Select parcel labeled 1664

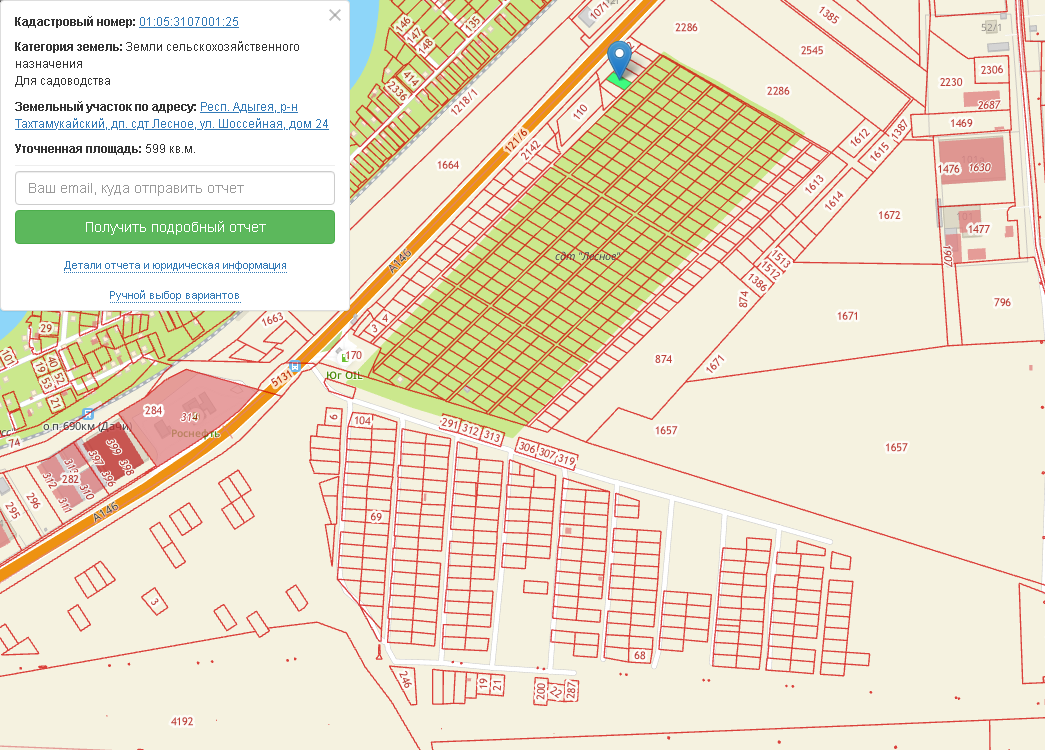(448, 165)
